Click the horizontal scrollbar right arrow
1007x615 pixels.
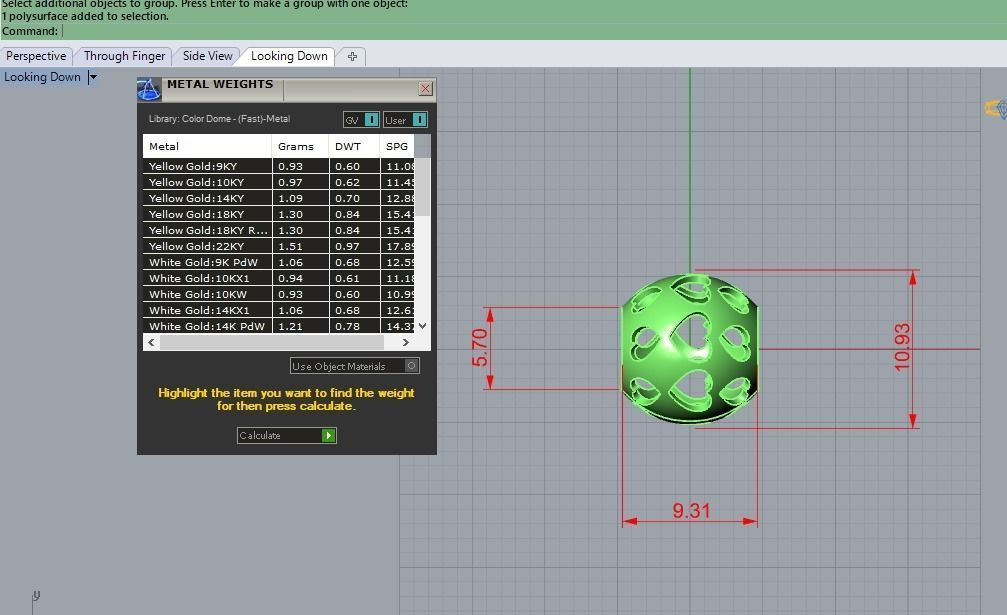(405, 342)
